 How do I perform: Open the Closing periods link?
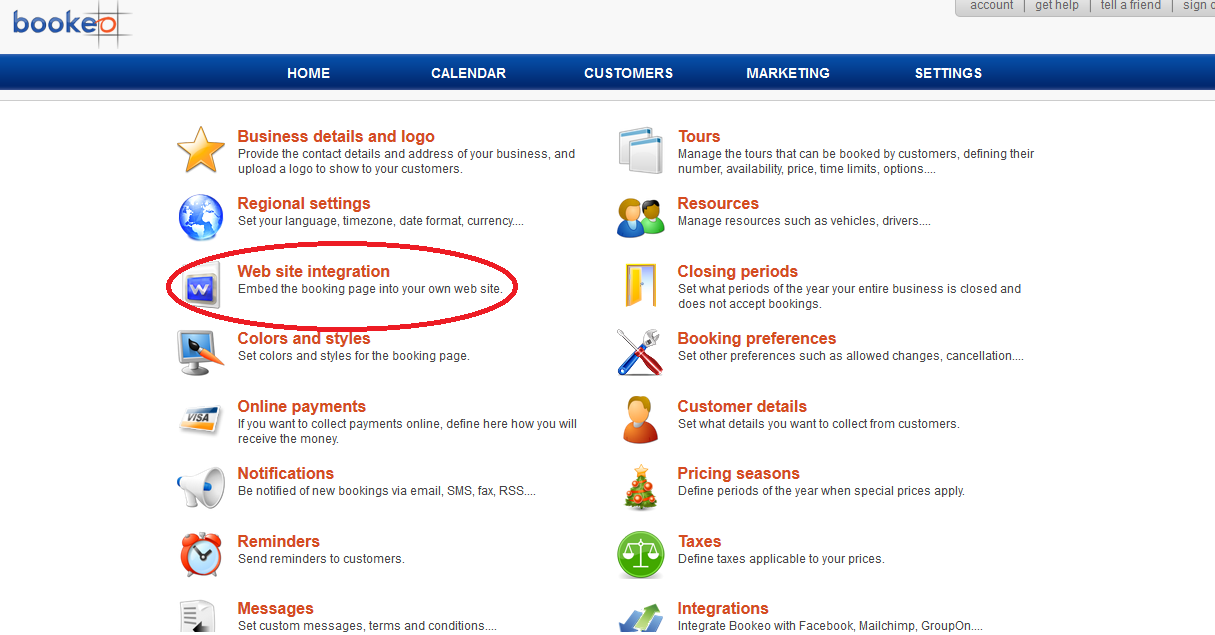[x=737, y=271]
